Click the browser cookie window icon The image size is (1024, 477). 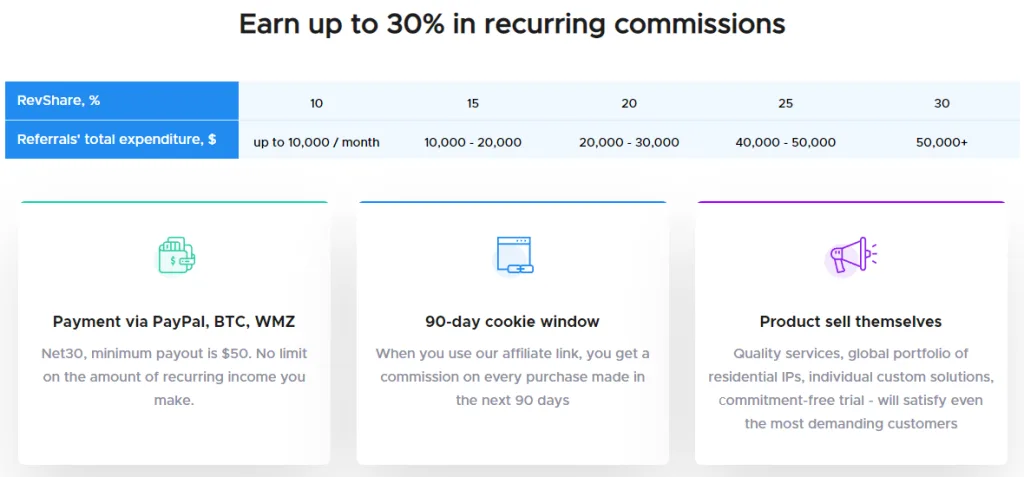[x=514, y=255]
